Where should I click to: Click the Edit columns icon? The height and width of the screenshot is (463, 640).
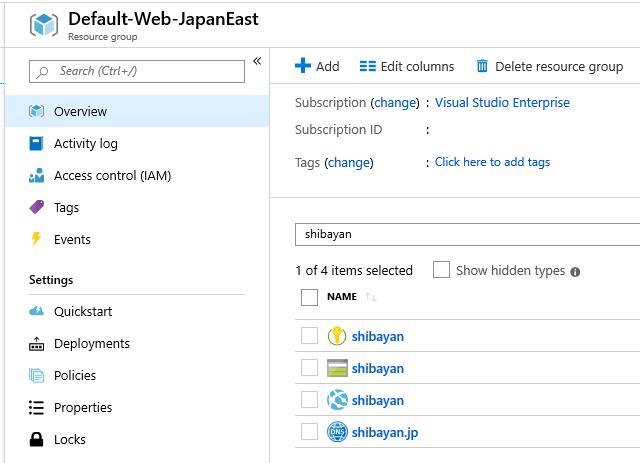point(368,66)
